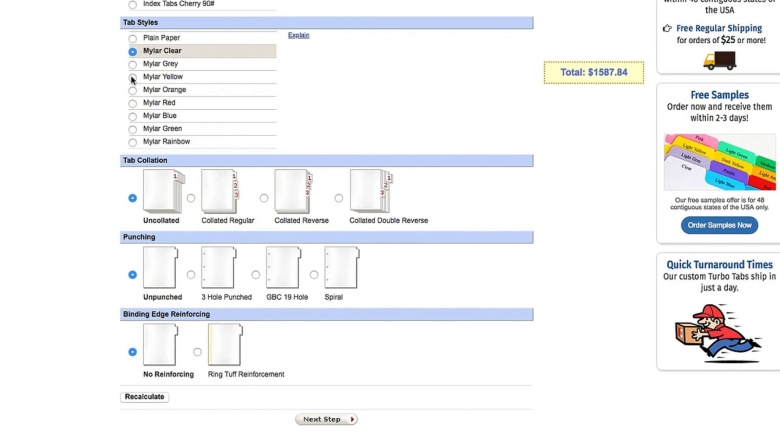Select the Mylar Clear radio button
The height and width of the screenshot is (439, 780).
coord(132,51)
